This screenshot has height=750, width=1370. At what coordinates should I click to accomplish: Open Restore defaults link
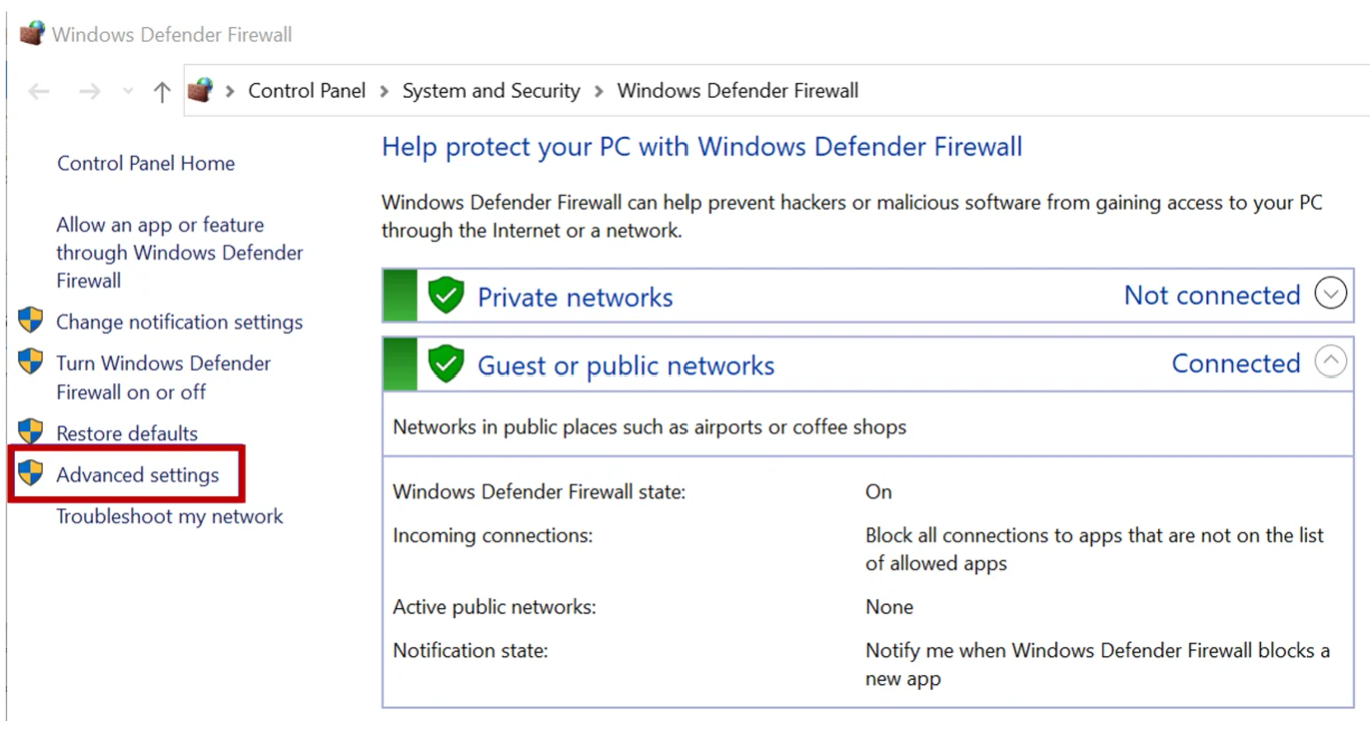[127, 433]
